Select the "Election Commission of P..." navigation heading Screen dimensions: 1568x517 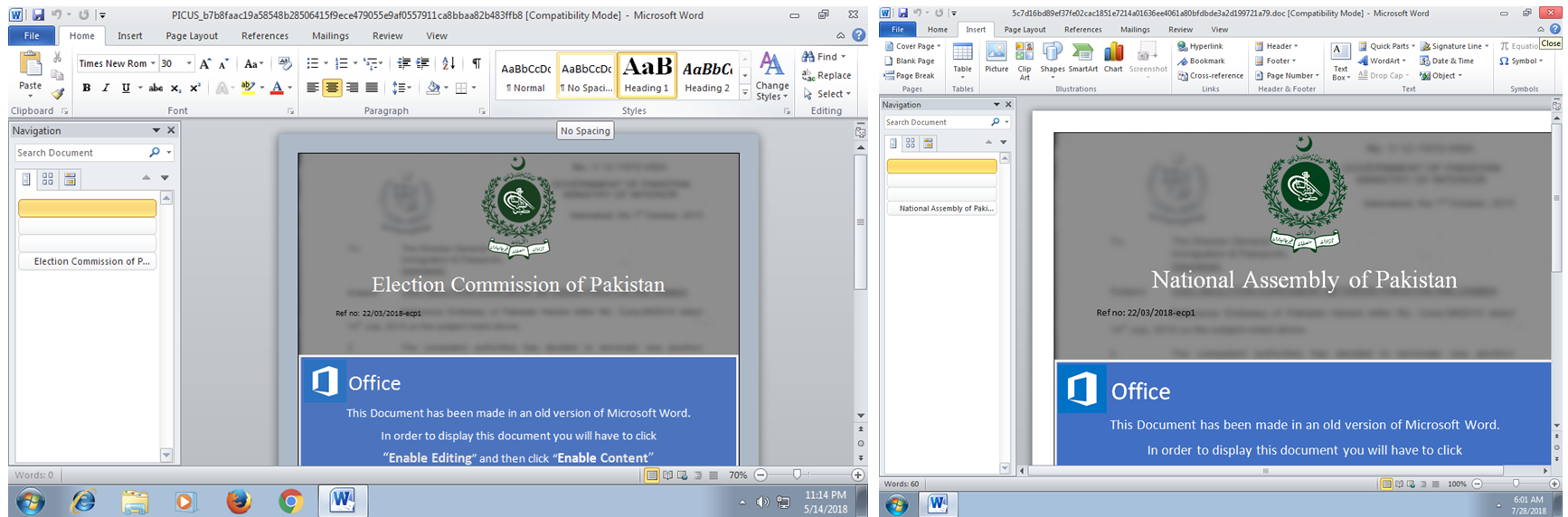[88, 261]
